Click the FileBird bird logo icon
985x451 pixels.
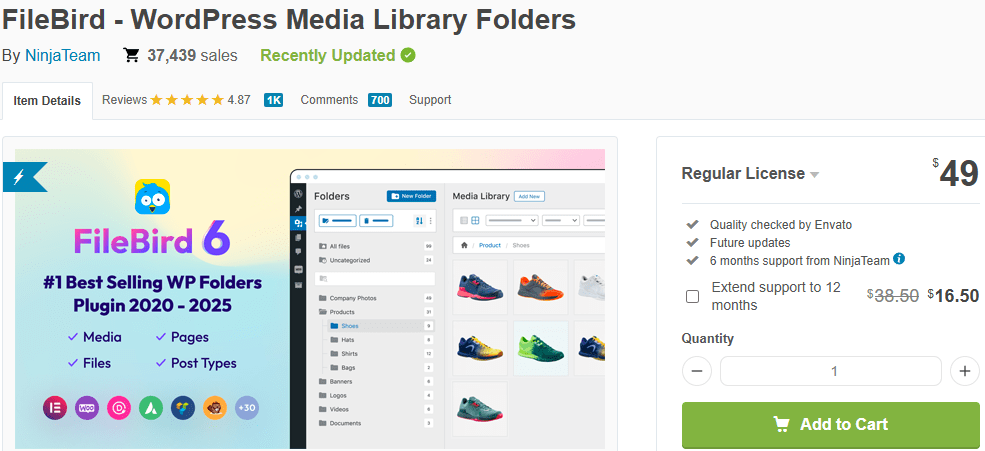(x=153, y=196)
